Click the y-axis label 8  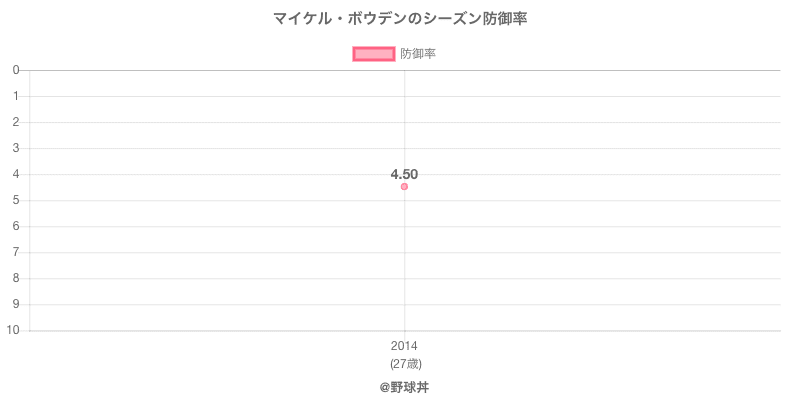tap(17, 278)
